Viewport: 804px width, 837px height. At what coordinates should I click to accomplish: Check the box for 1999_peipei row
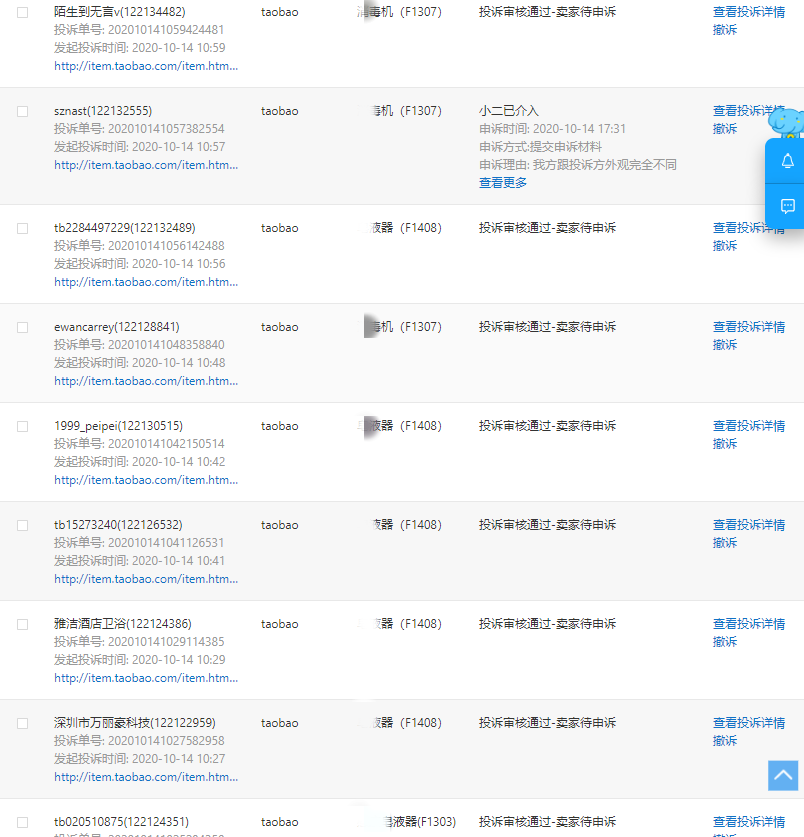click(22, 426)
